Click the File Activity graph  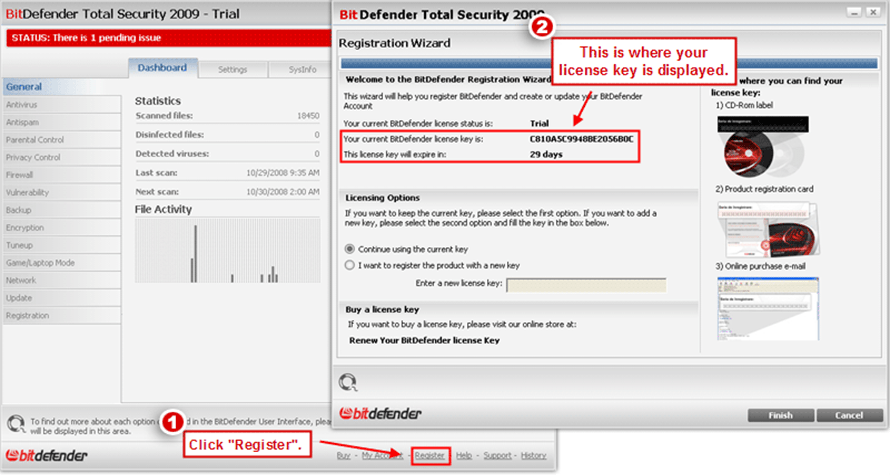click(x=228, y=250)
